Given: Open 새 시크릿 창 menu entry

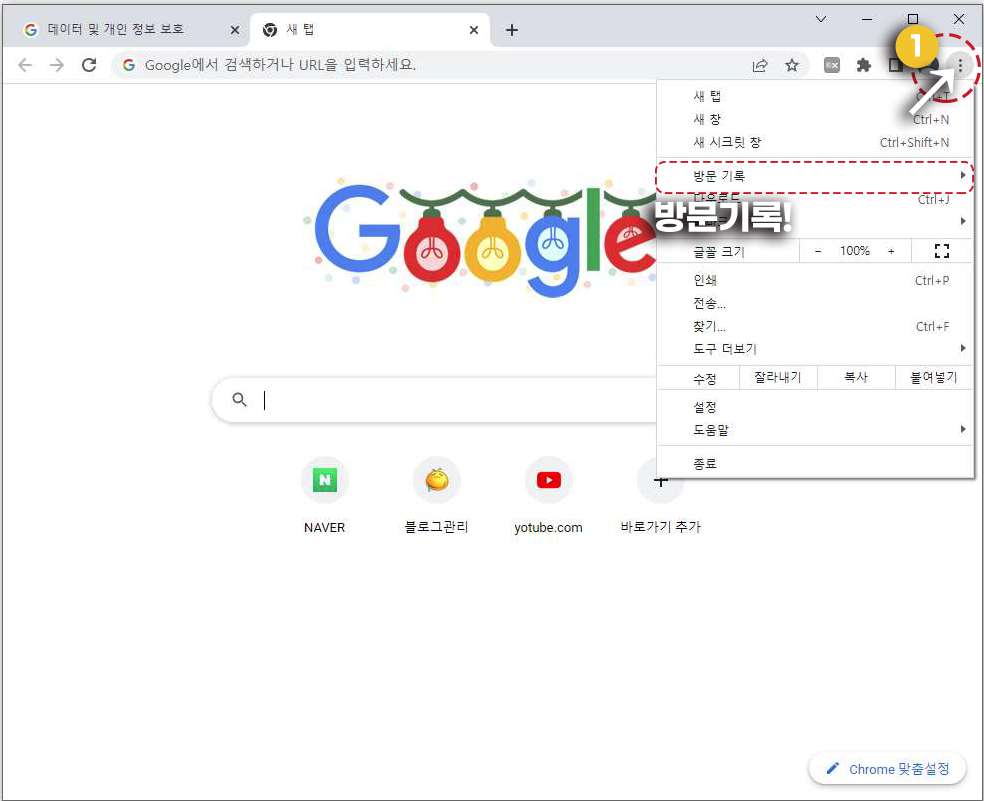Looking at the screenshot, I should [815, 142].
